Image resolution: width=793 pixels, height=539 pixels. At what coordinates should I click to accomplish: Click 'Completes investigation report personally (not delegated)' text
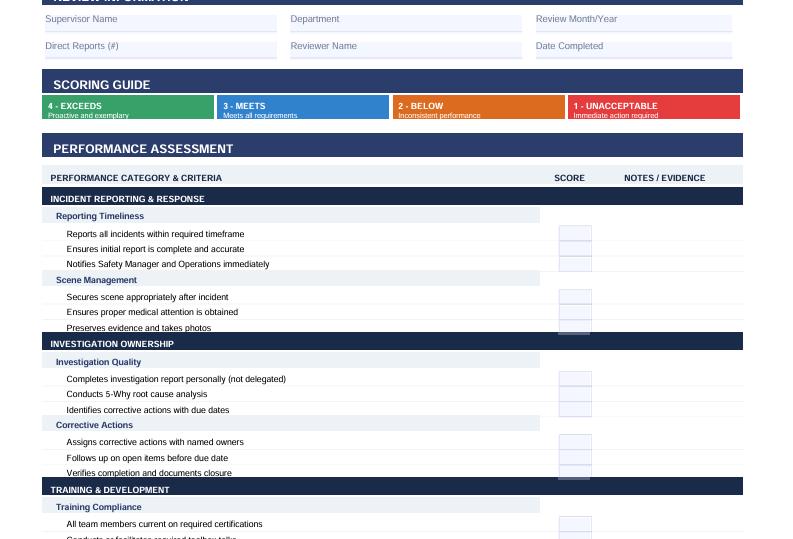176,379
